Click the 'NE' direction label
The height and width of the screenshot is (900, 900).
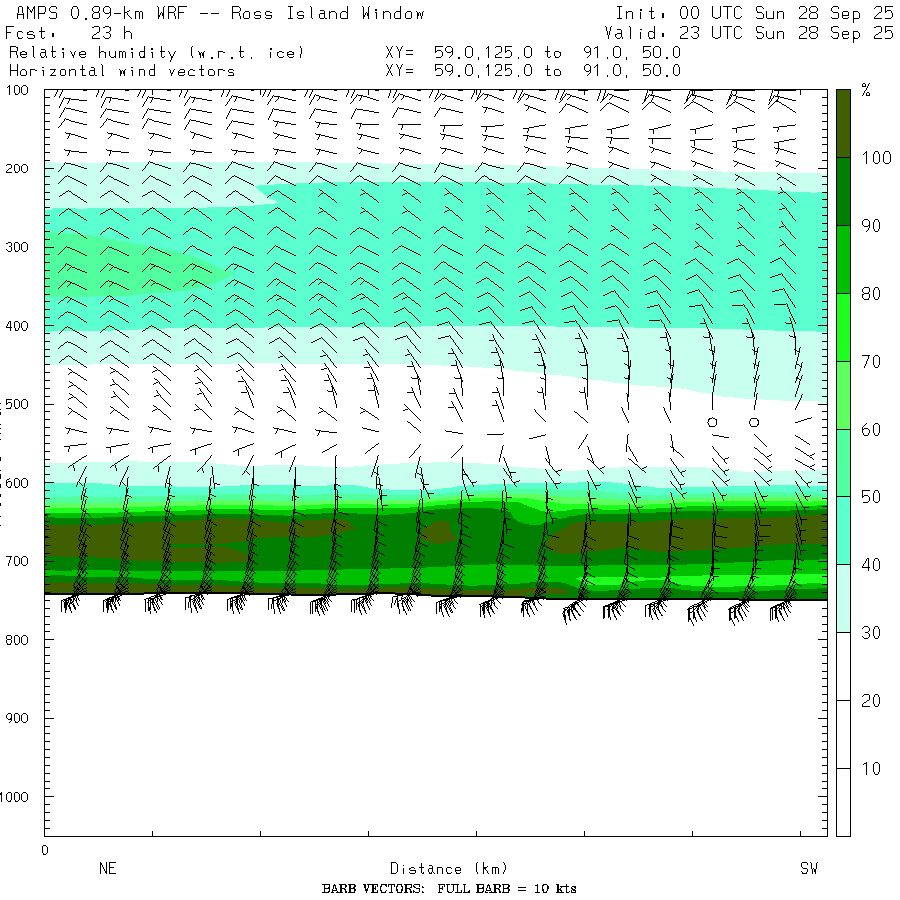(107, 868)
